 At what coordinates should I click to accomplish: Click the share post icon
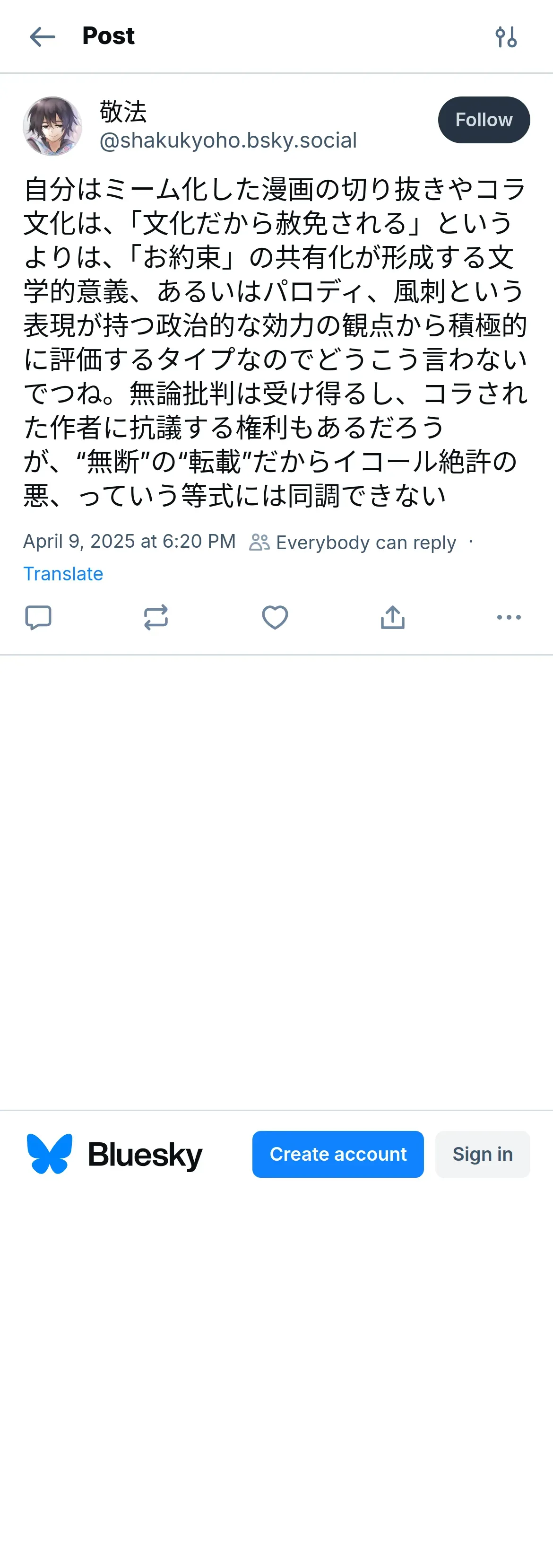[392, 617]
